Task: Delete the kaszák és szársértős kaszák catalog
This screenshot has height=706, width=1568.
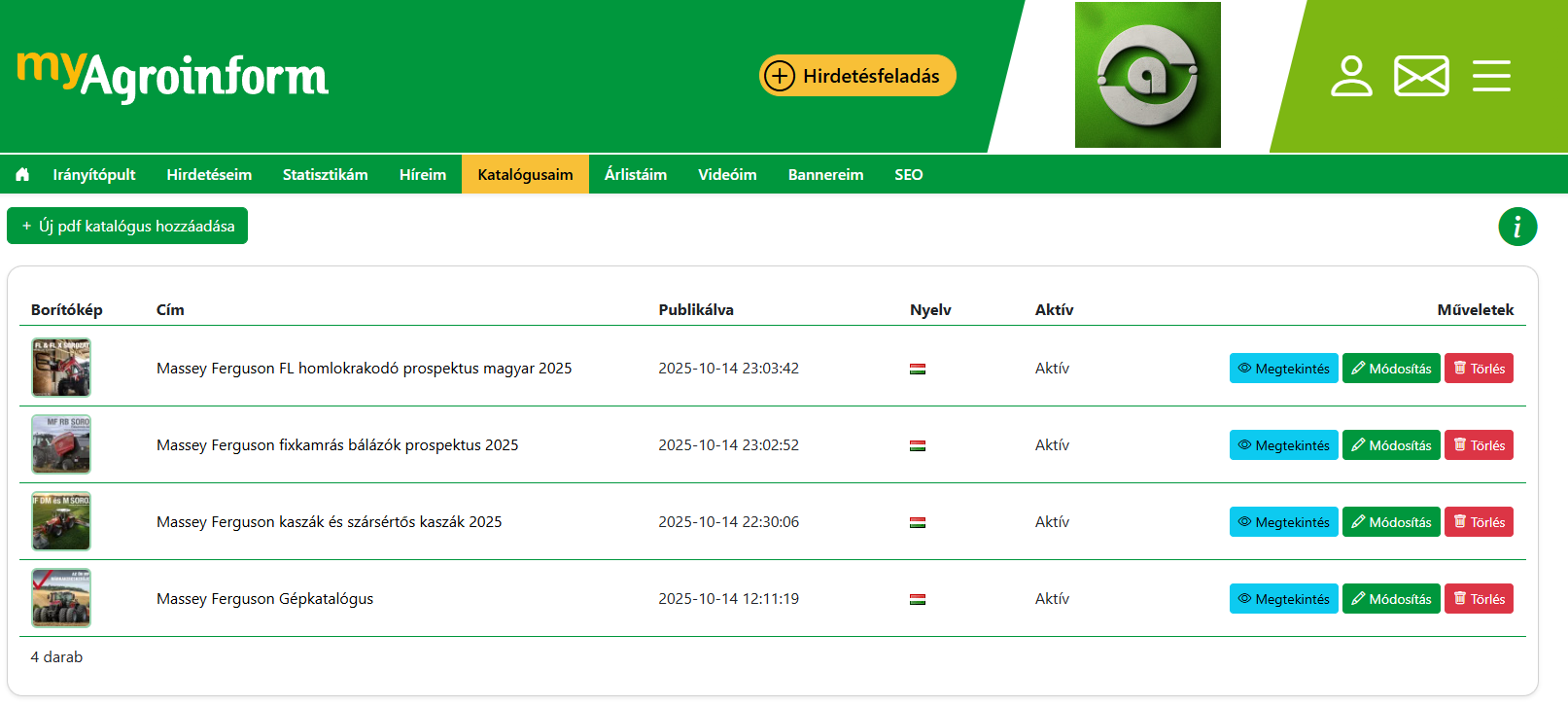Action: (1478, 522)
